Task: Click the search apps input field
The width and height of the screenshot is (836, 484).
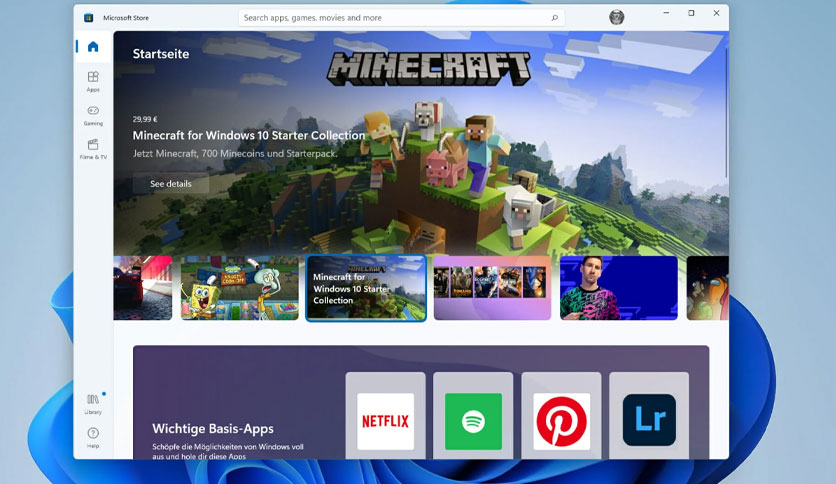Action: point(401,18)
